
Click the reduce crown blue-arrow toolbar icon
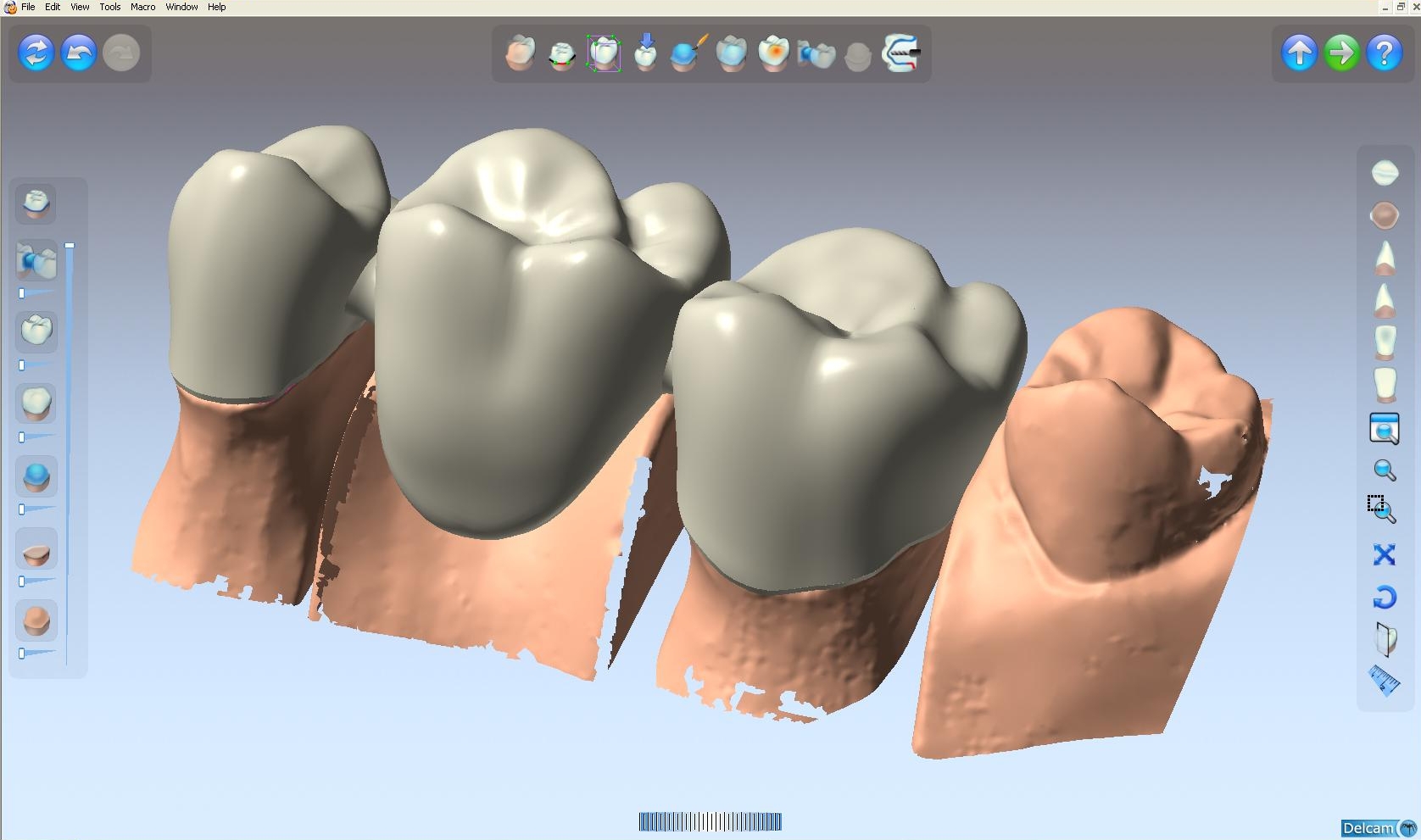point(646,53)
